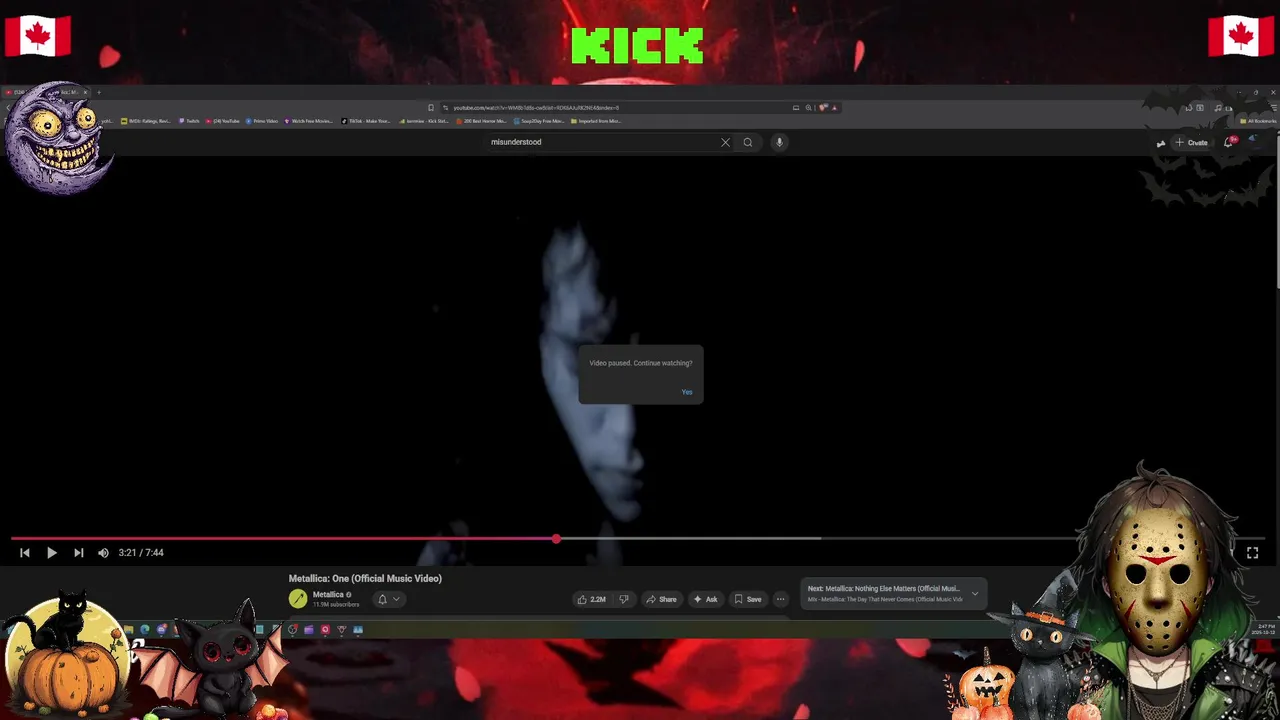
Task: Clear the search box with the X icon
Action: pos(725,142)
